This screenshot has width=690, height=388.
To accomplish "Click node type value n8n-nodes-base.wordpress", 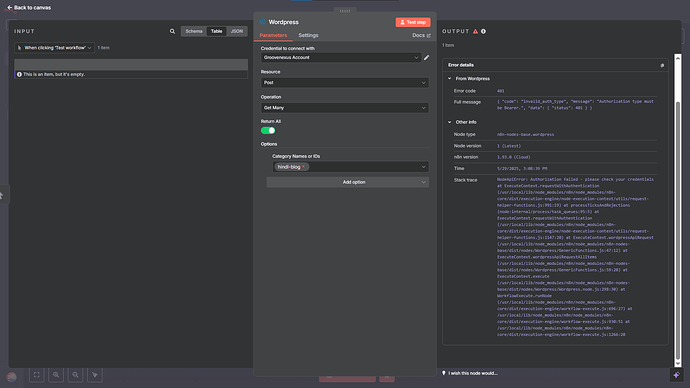I will coord(525,135).
